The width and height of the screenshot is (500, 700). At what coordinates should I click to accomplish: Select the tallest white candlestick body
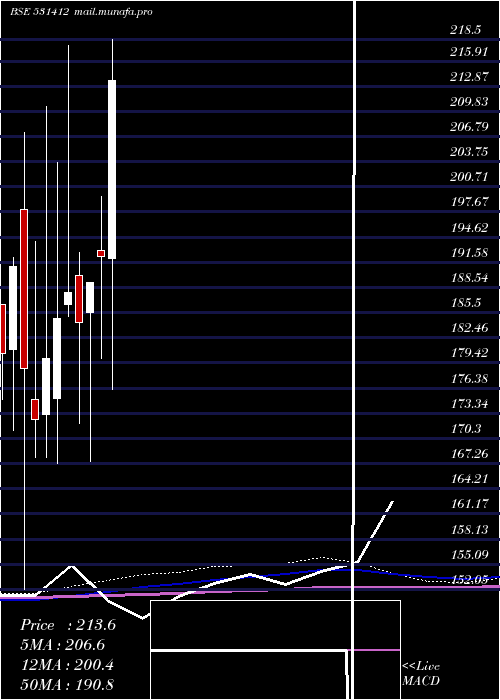pyautogui.click(x=112, y=169)
